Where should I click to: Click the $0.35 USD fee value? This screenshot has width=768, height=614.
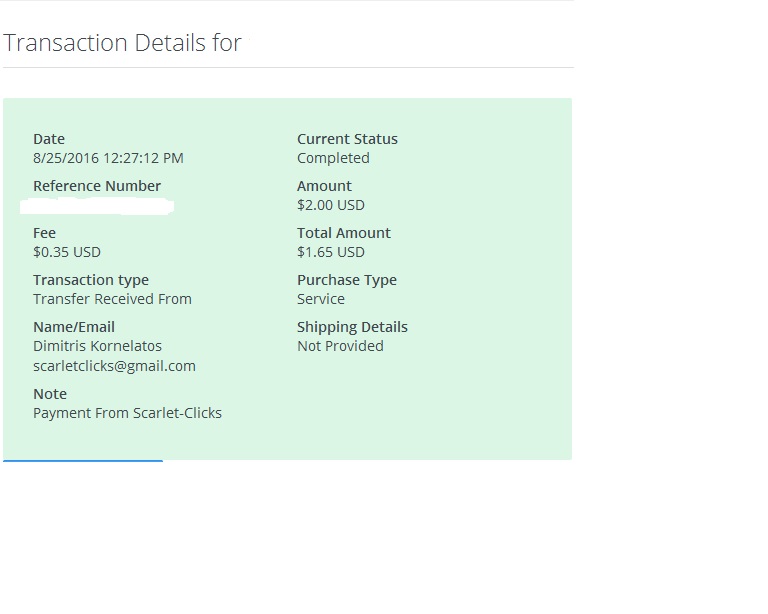click(x=67, y=252)
